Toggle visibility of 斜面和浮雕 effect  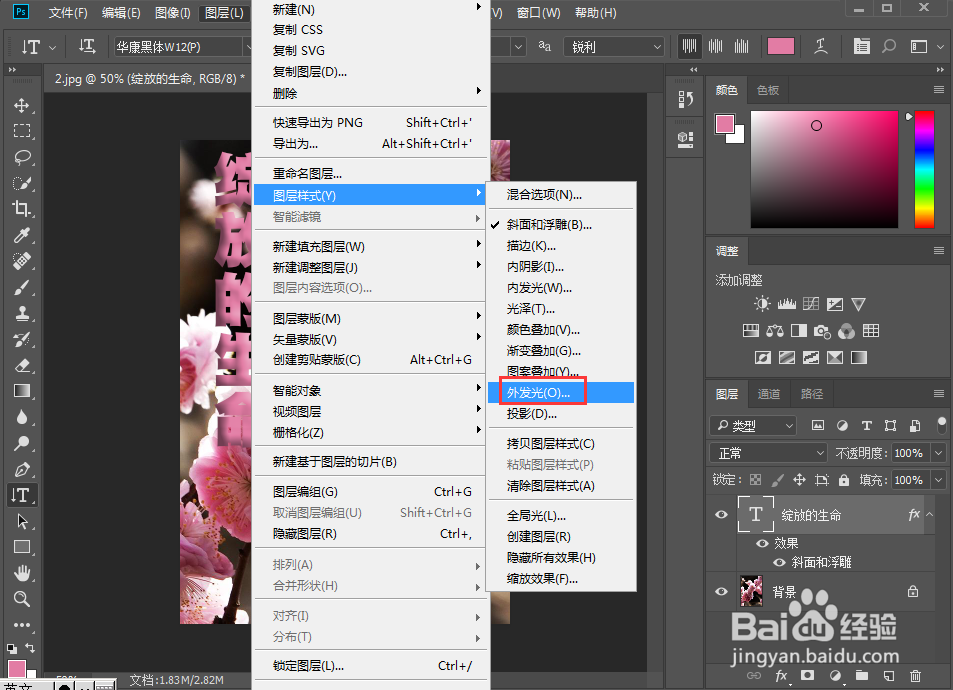click(779, 562)
